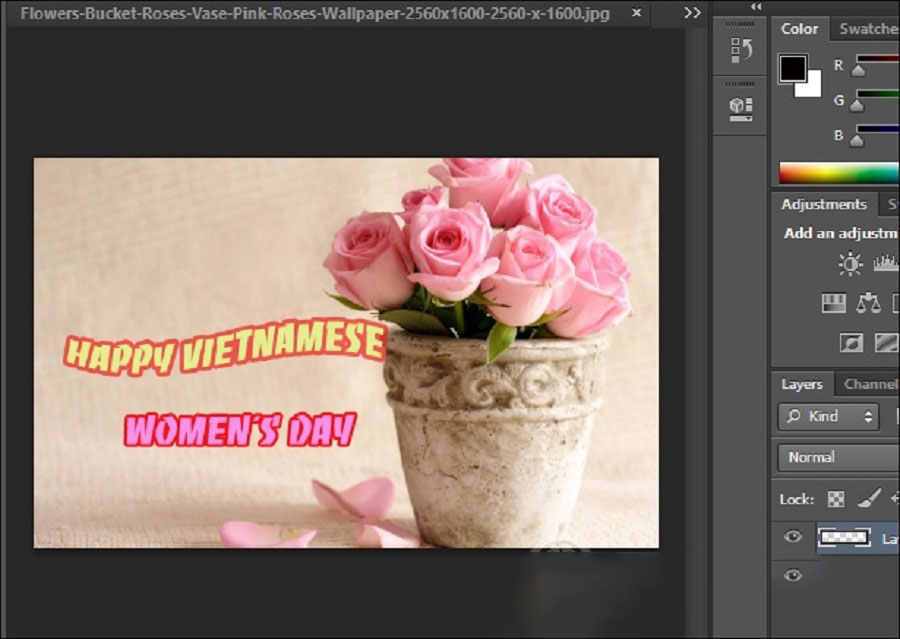Hide the selected top layer
The height and width of the screenshot is (639, 900).
(x=793, y=537)
